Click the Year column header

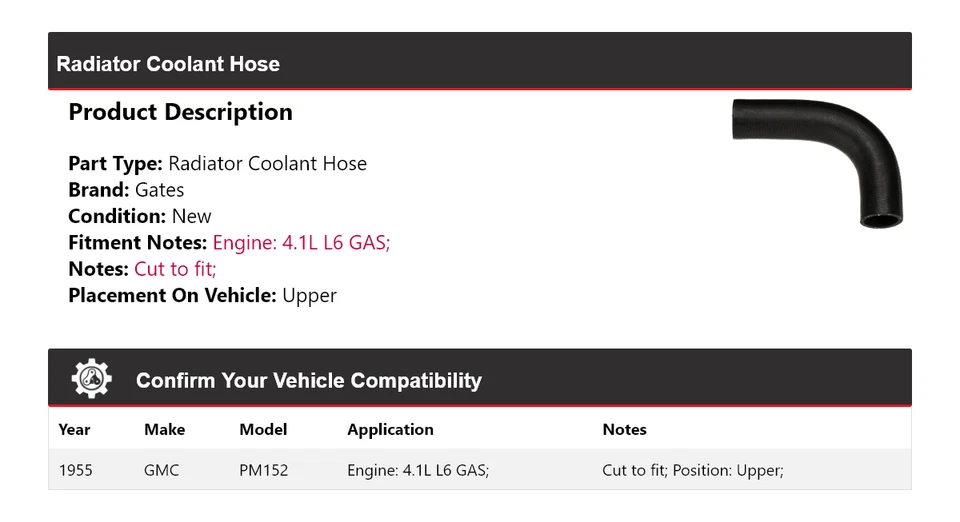click(74, 430)
